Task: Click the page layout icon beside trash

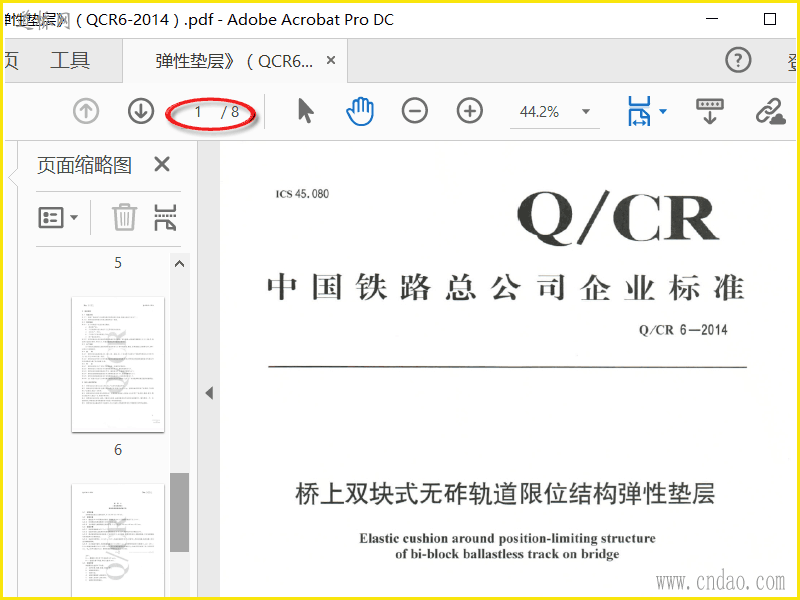Action: click(x=165, y=217)
